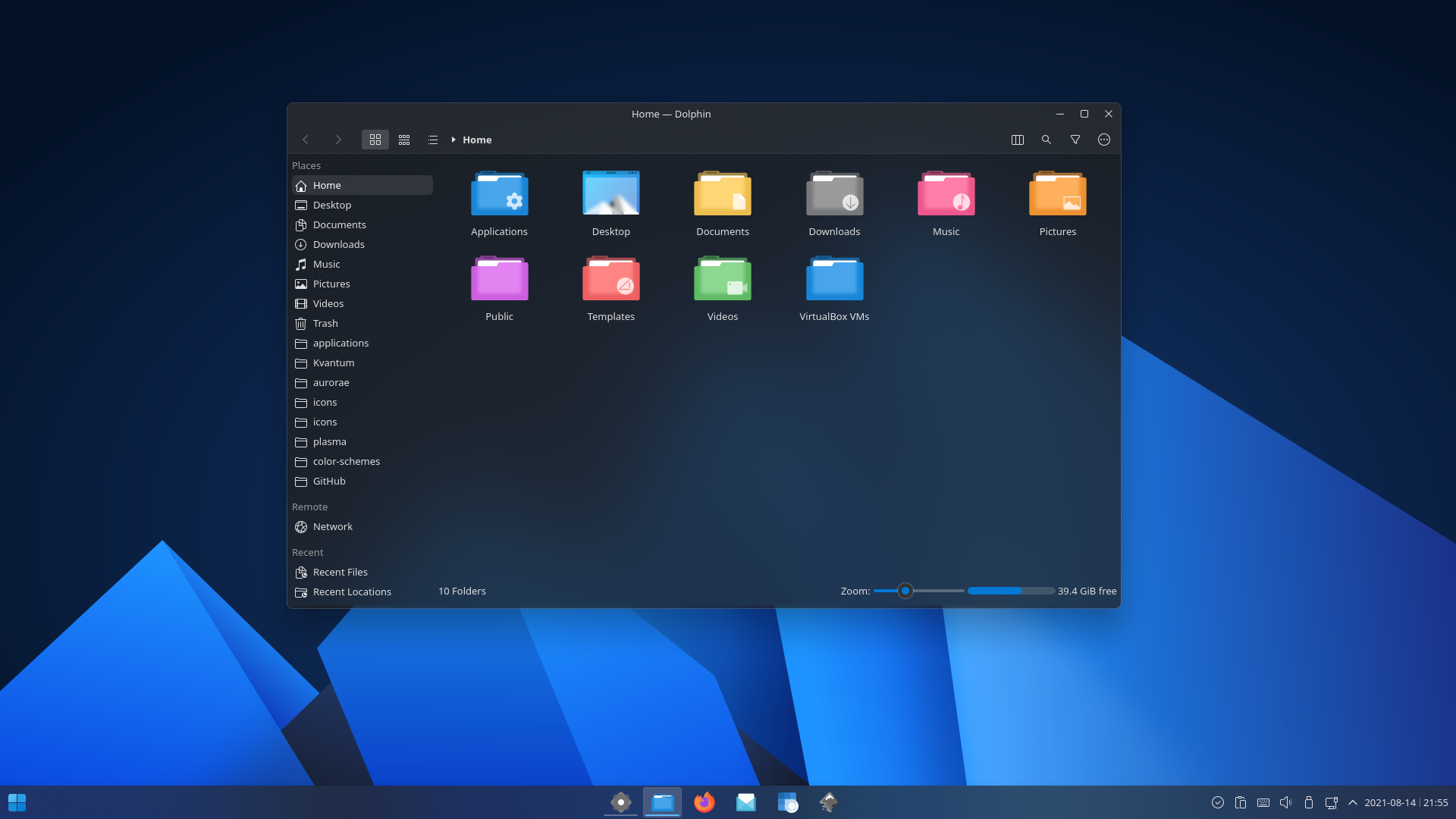Click Dolphin file manager taskbar icon
Image resolution: width=1456 pixels, height=819 pixels.
pyautogui.click(x=663, y=802)
